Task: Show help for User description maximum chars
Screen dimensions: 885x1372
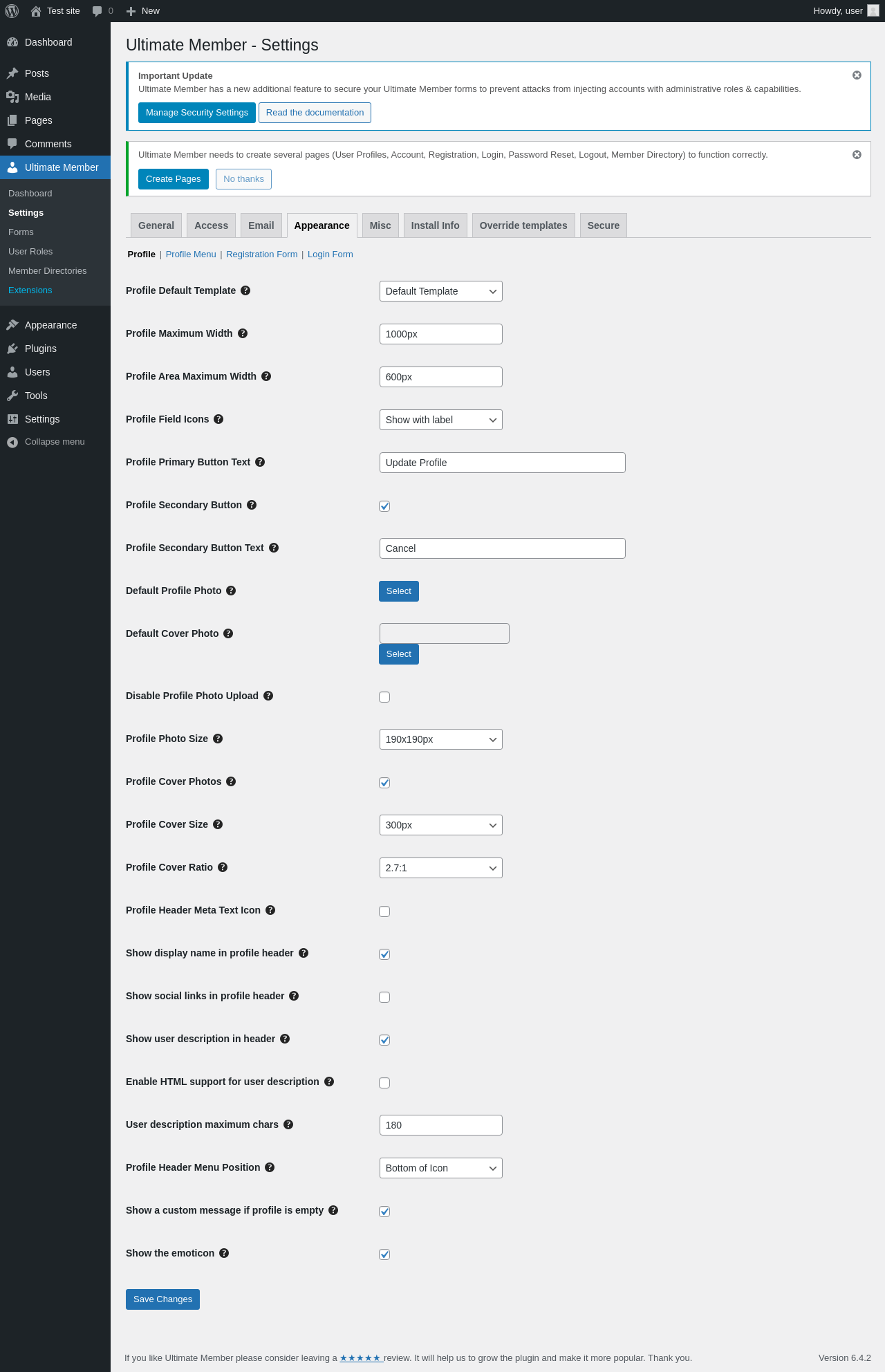Action: point(288,1124)
